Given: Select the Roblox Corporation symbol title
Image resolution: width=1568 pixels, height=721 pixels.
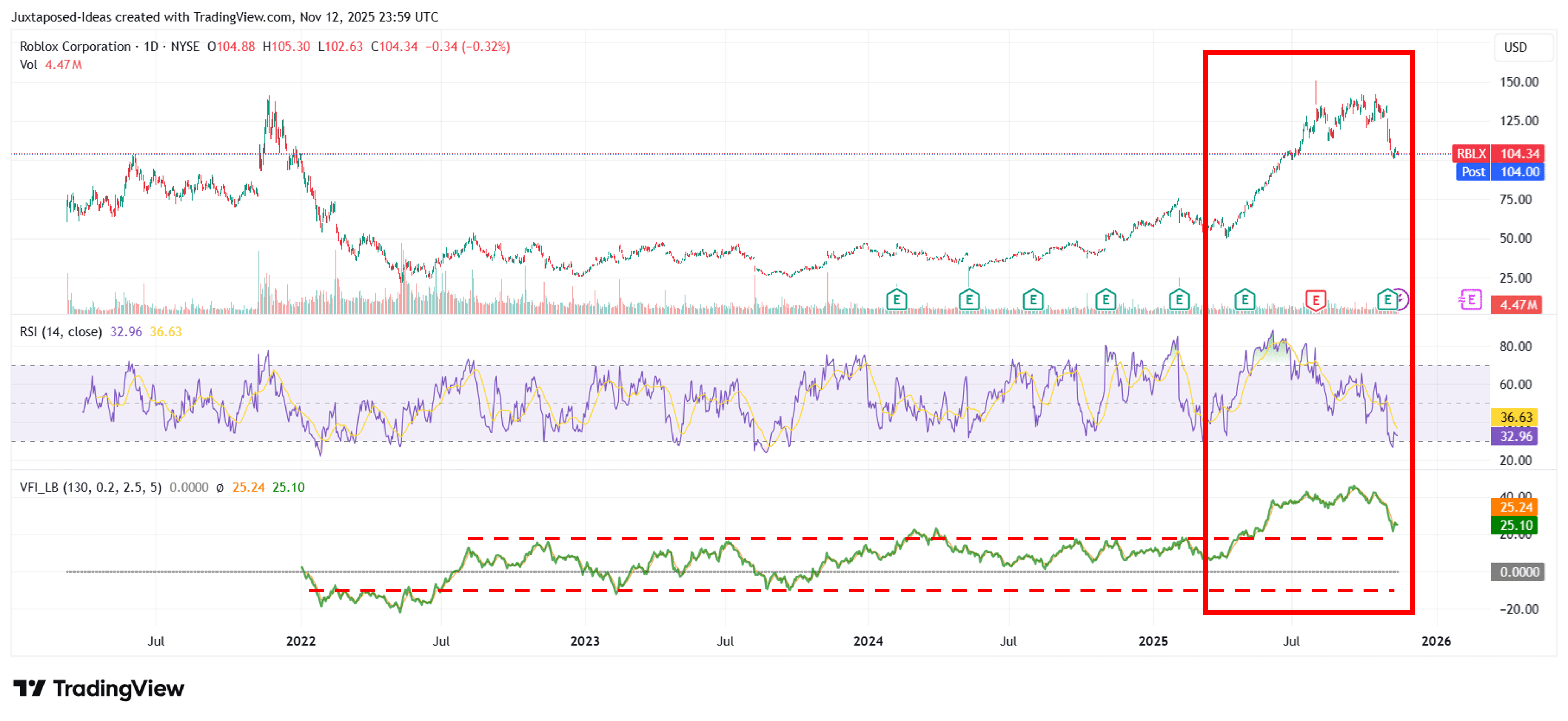Looking at the screenshot, I should (75, 46).
